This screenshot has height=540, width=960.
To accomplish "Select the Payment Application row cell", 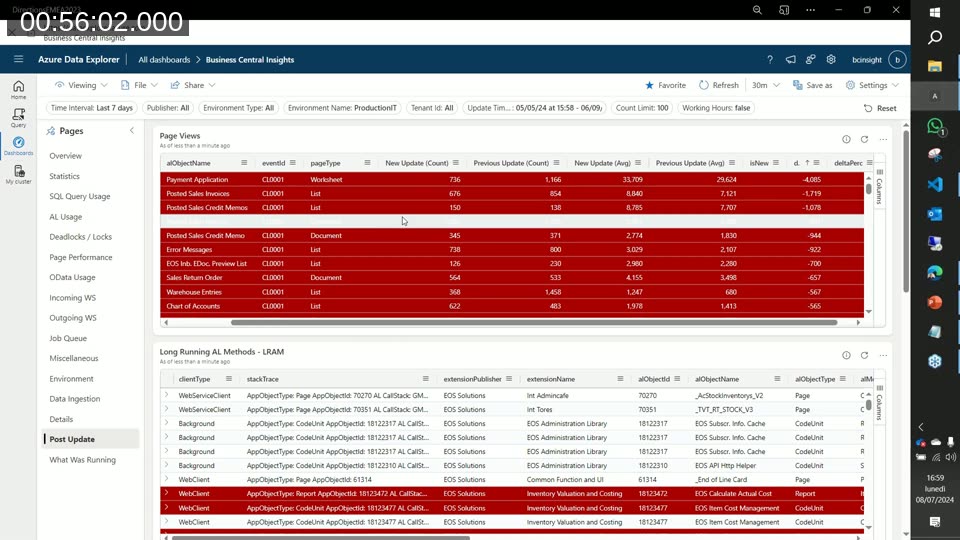I will [x=197, y=179].
